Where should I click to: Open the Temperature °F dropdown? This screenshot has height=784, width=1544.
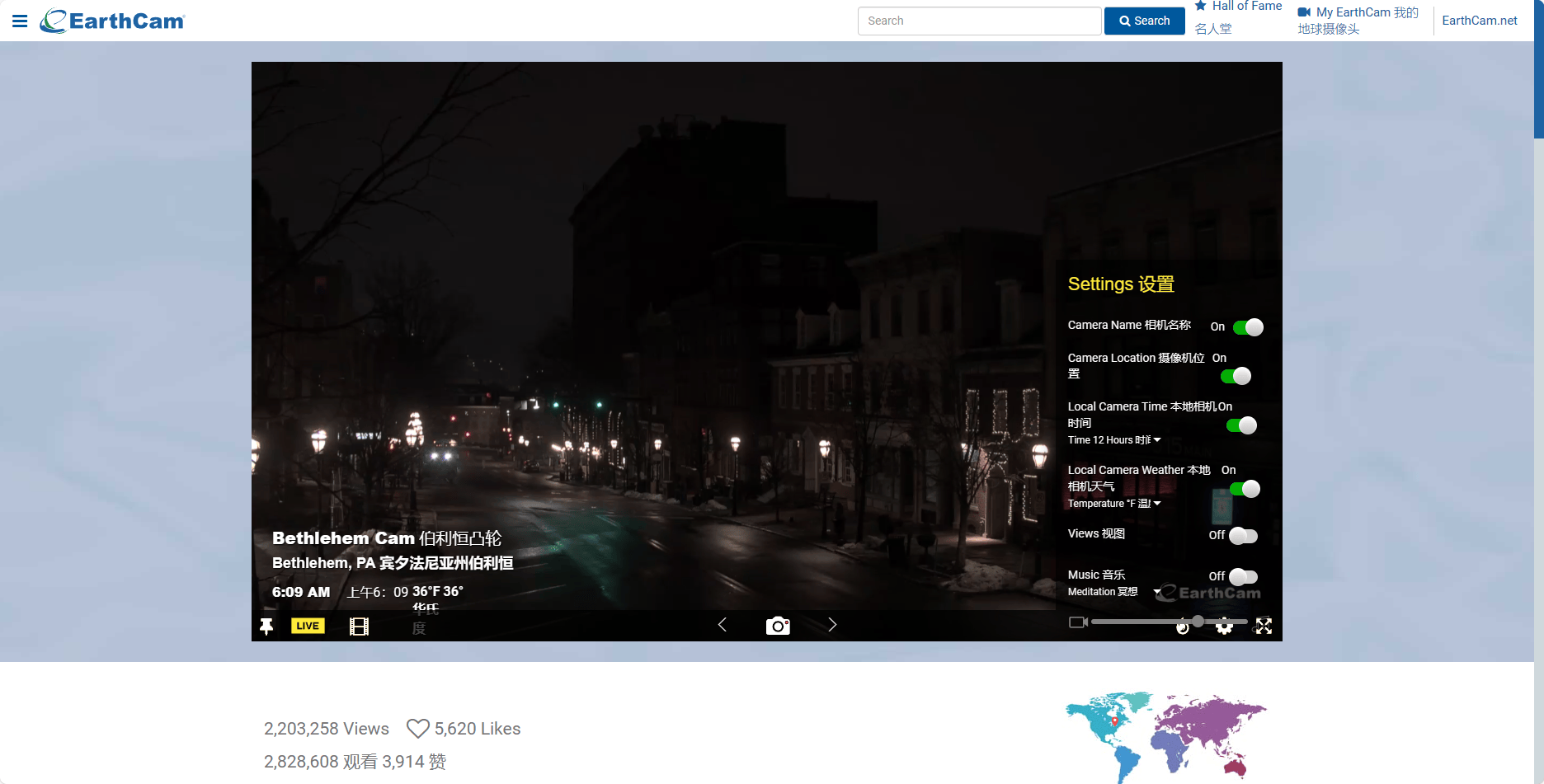point(1113,503)
